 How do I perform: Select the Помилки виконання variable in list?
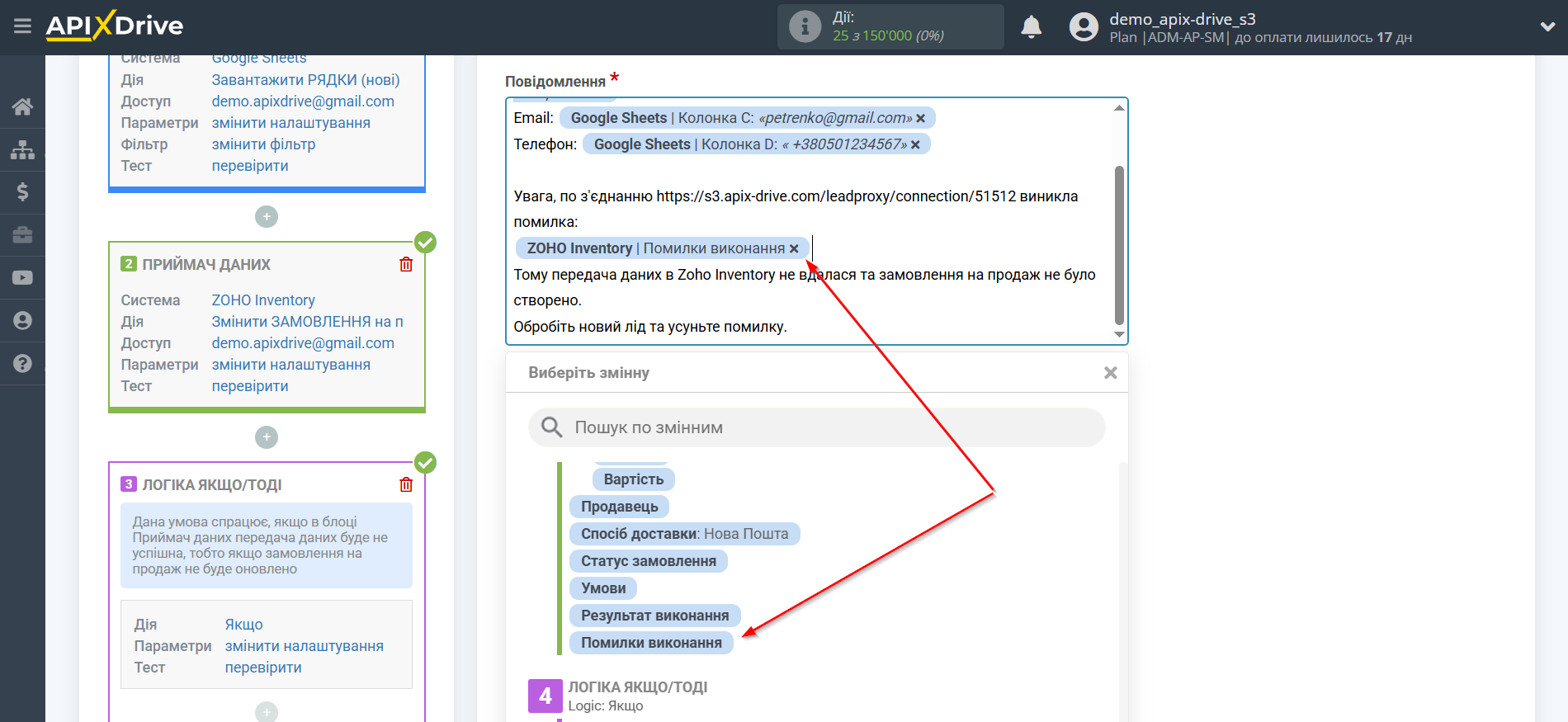pos(651,643)
